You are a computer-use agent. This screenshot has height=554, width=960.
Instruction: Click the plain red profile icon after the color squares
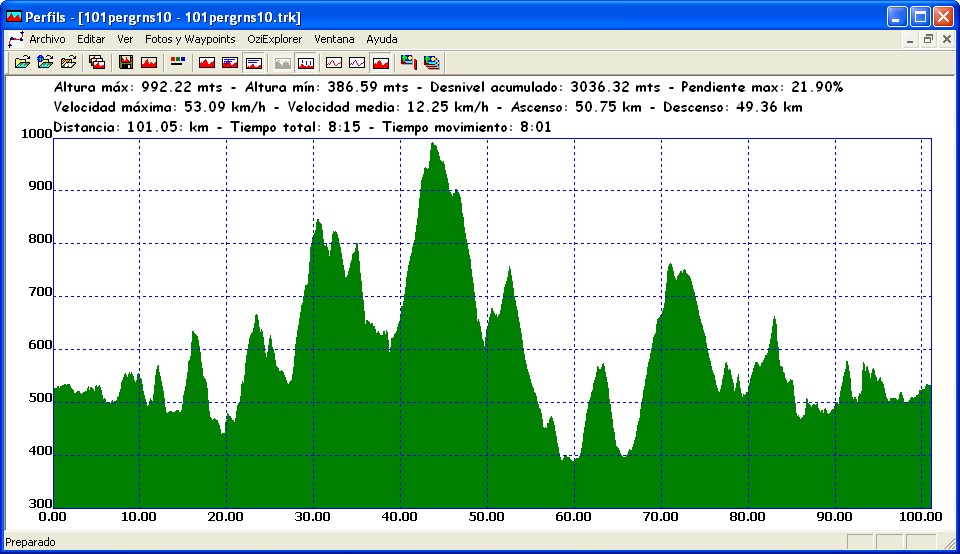click(x=207, y=62)
